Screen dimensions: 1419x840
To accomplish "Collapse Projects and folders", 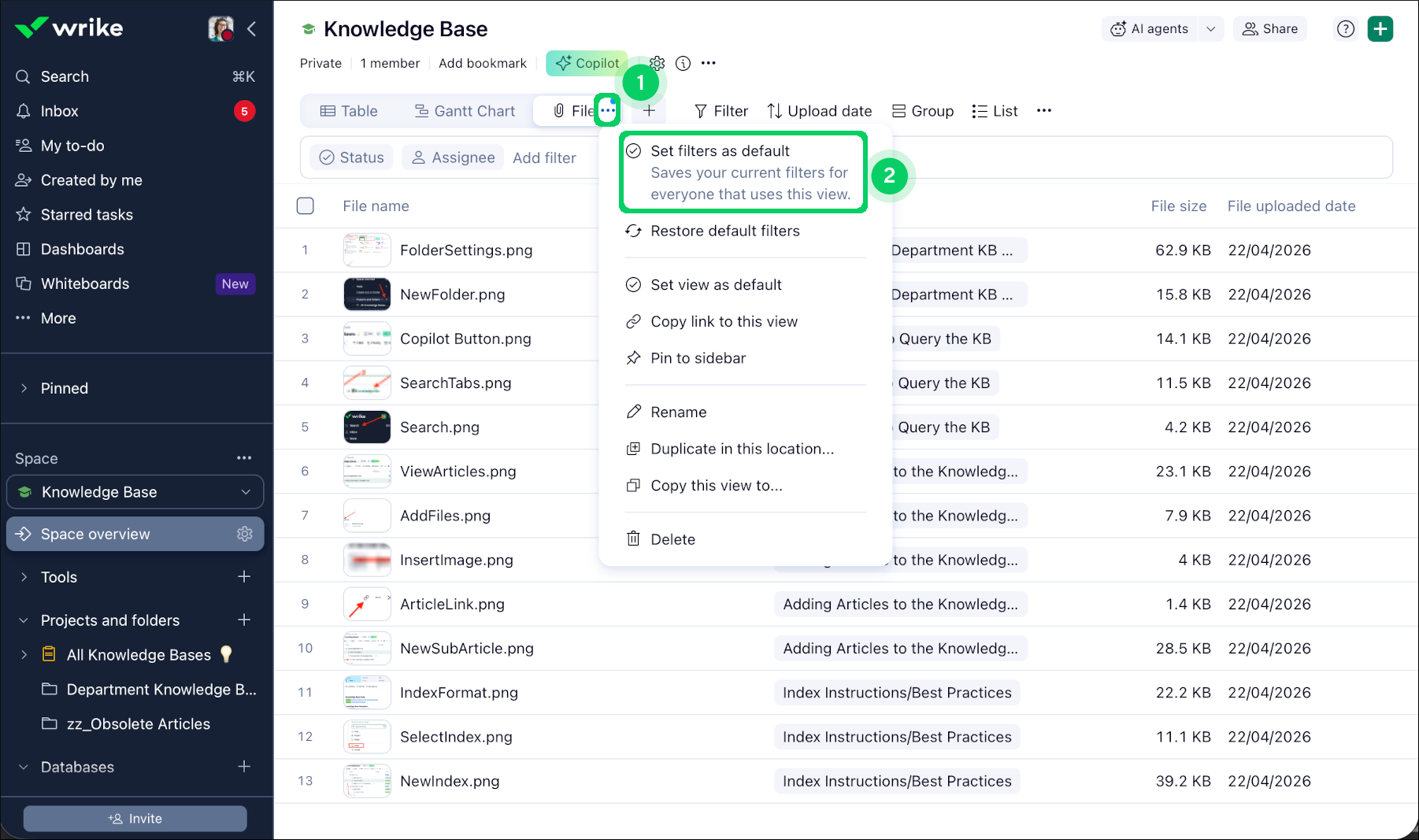I will coord(24,620).
